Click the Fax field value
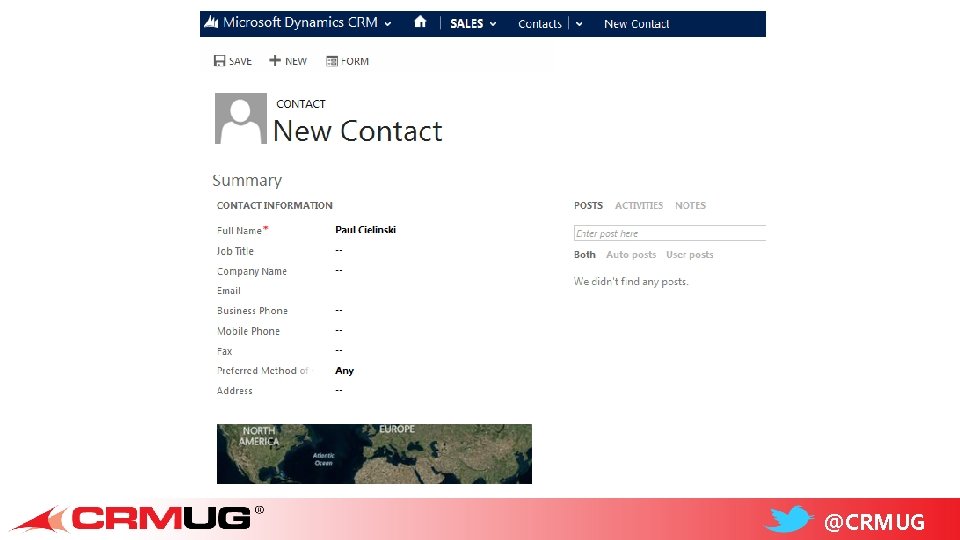This screenshot has height=540, width=960. [339, 351]
